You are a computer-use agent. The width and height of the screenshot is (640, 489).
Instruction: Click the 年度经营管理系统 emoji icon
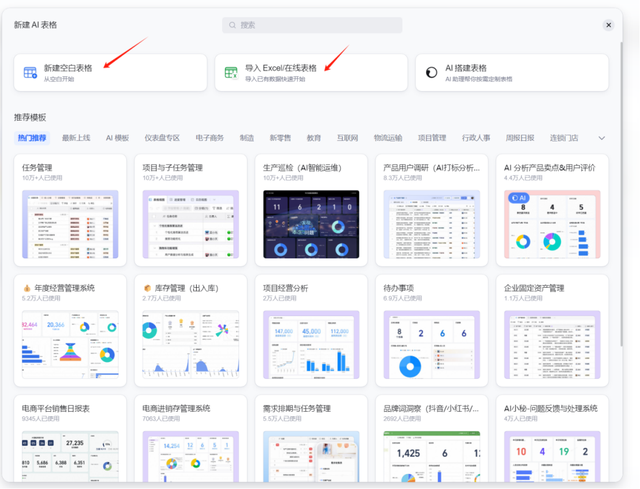pyautogui.click(x=27, y=288)
